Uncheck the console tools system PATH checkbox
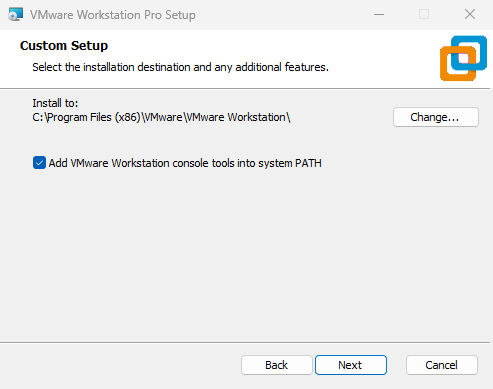The height and width of the screenshot is (389, 493). [39, 163]
